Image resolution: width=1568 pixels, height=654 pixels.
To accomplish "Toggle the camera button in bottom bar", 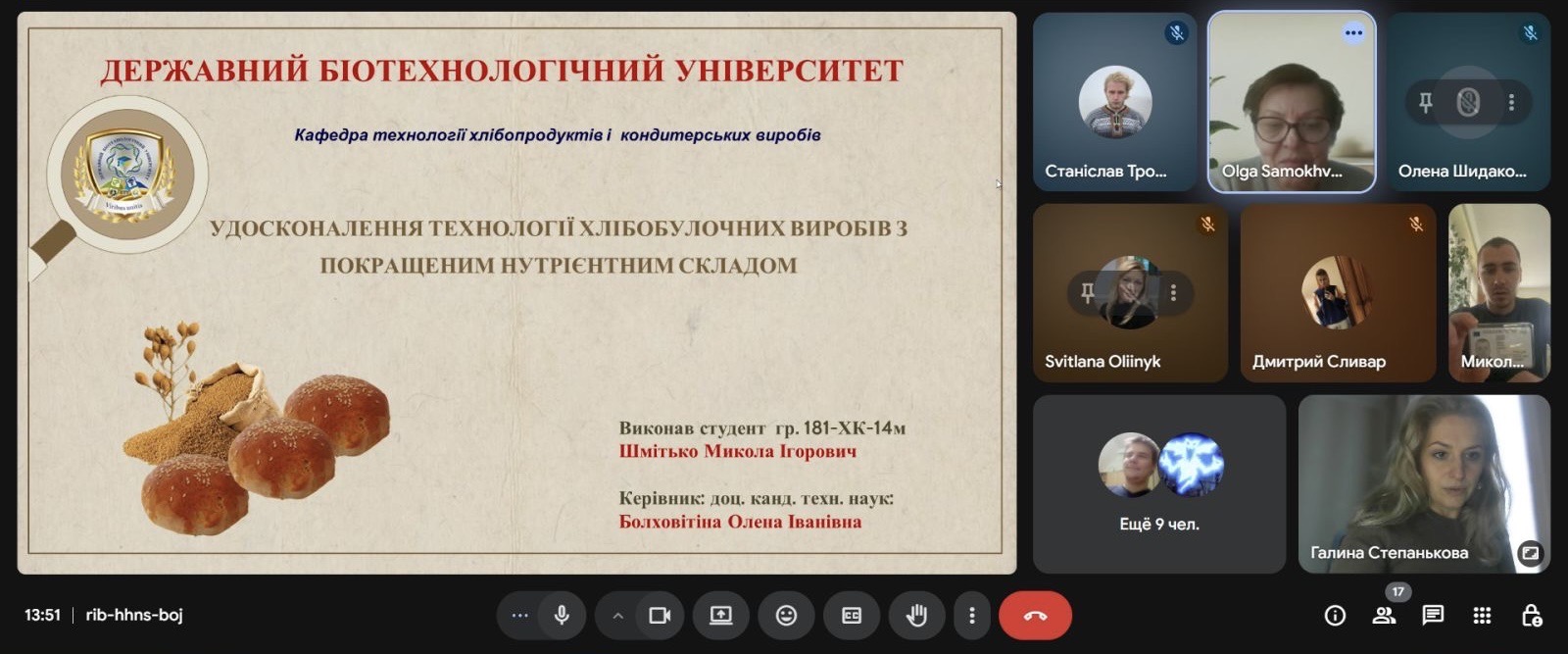I will 660,616.
